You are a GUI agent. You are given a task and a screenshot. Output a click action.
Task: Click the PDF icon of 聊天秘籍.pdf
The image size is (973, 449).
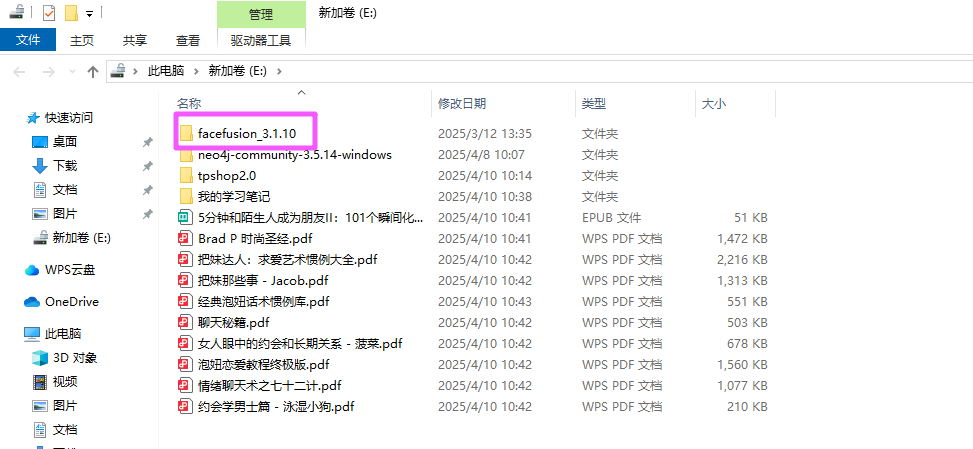pyautogui.click(x=184, y=322)
